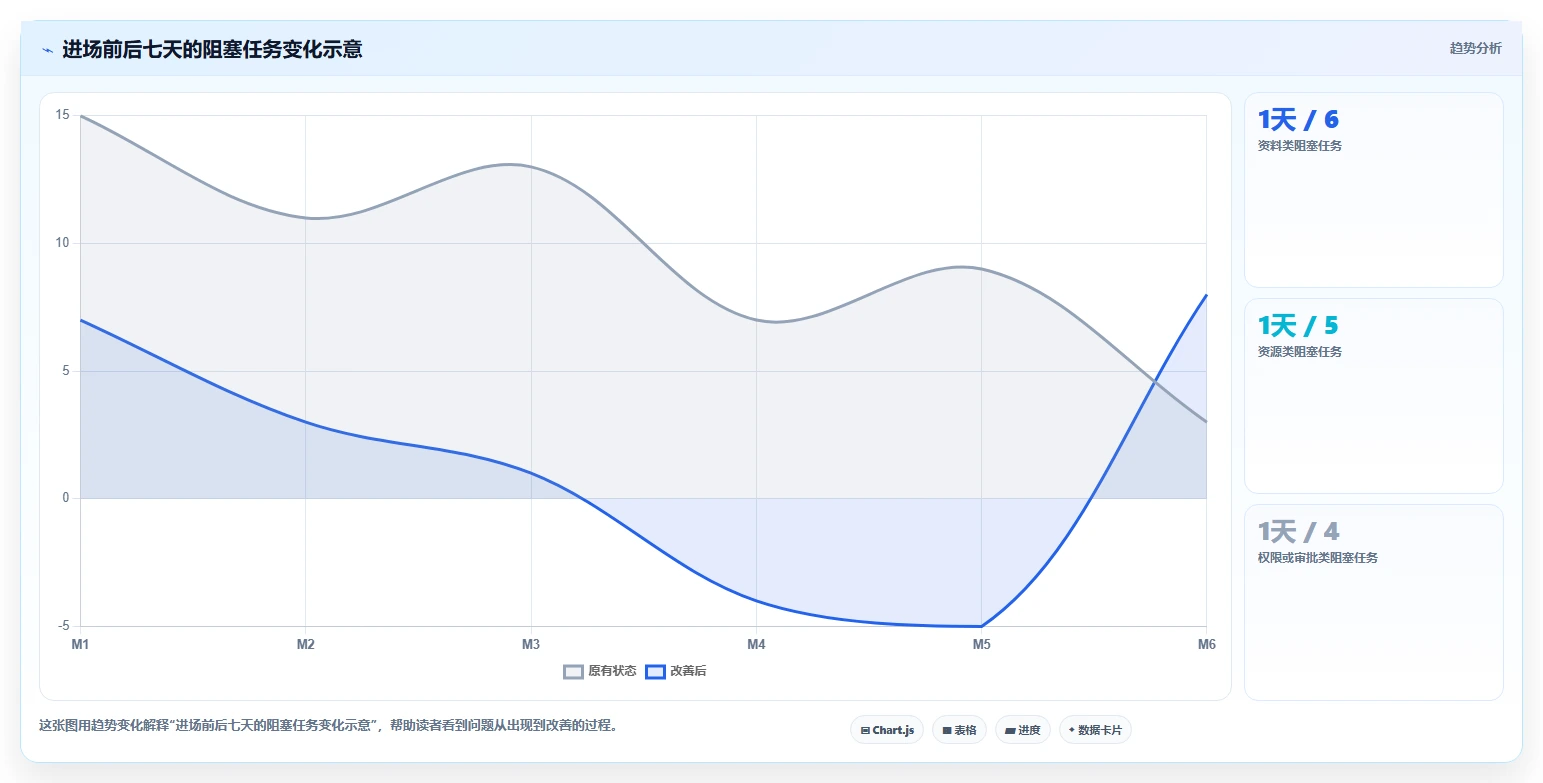Click the 进度 tag
The width and height of the screenshot is (1543, 783).
click(x=1023, y=730)
